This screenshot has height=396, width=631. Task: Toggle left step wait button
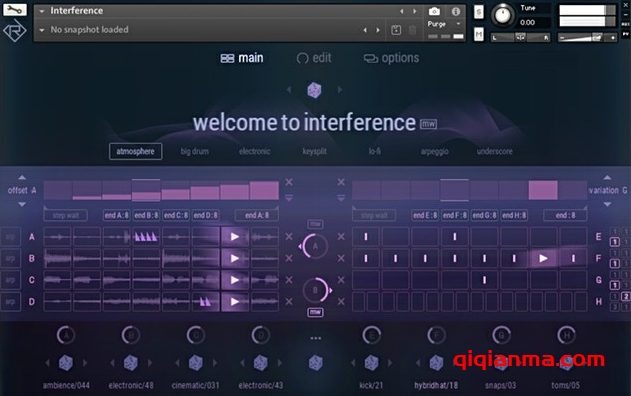66,215
